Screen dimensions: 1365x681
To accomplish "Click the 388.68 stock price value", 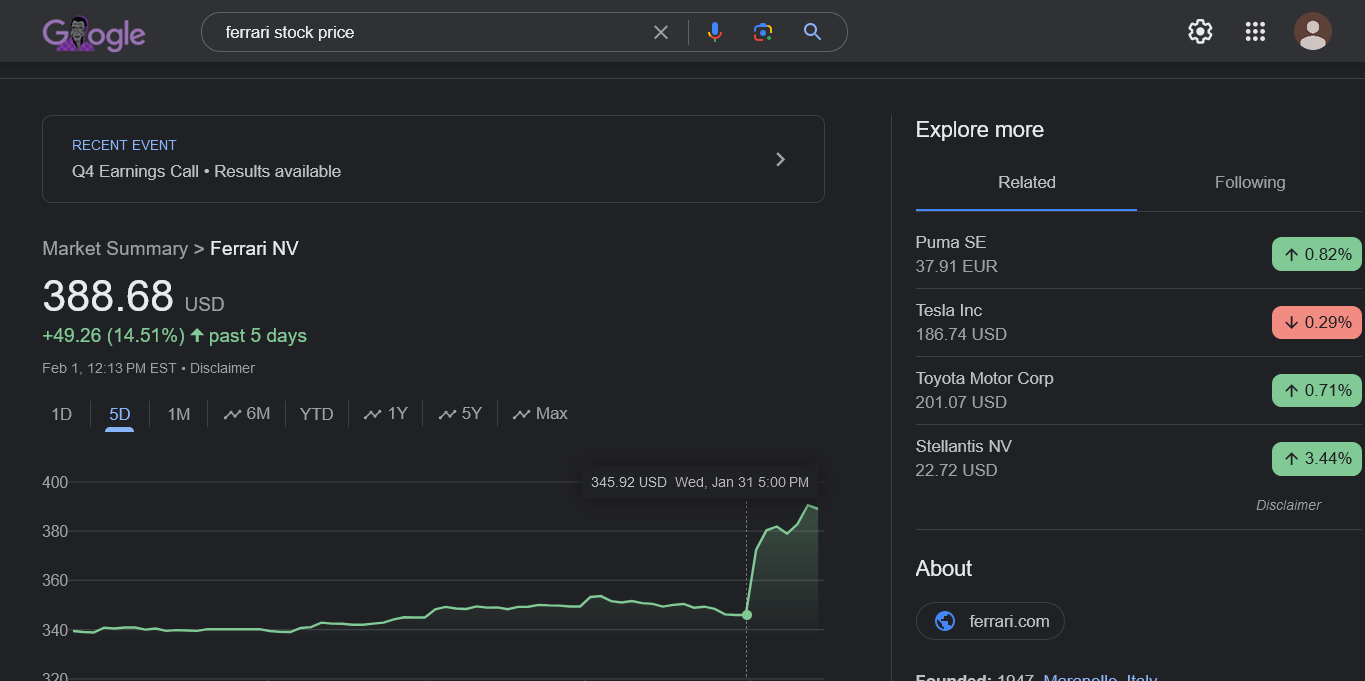I will pos(108,296).
